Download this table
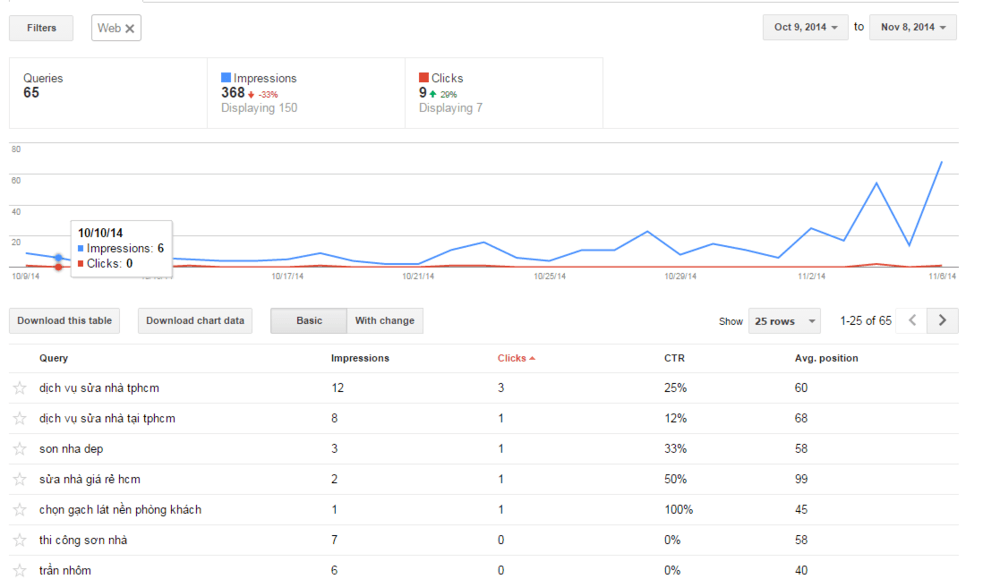The height and width of the screenshot is (579, 1000). (64, 321)
